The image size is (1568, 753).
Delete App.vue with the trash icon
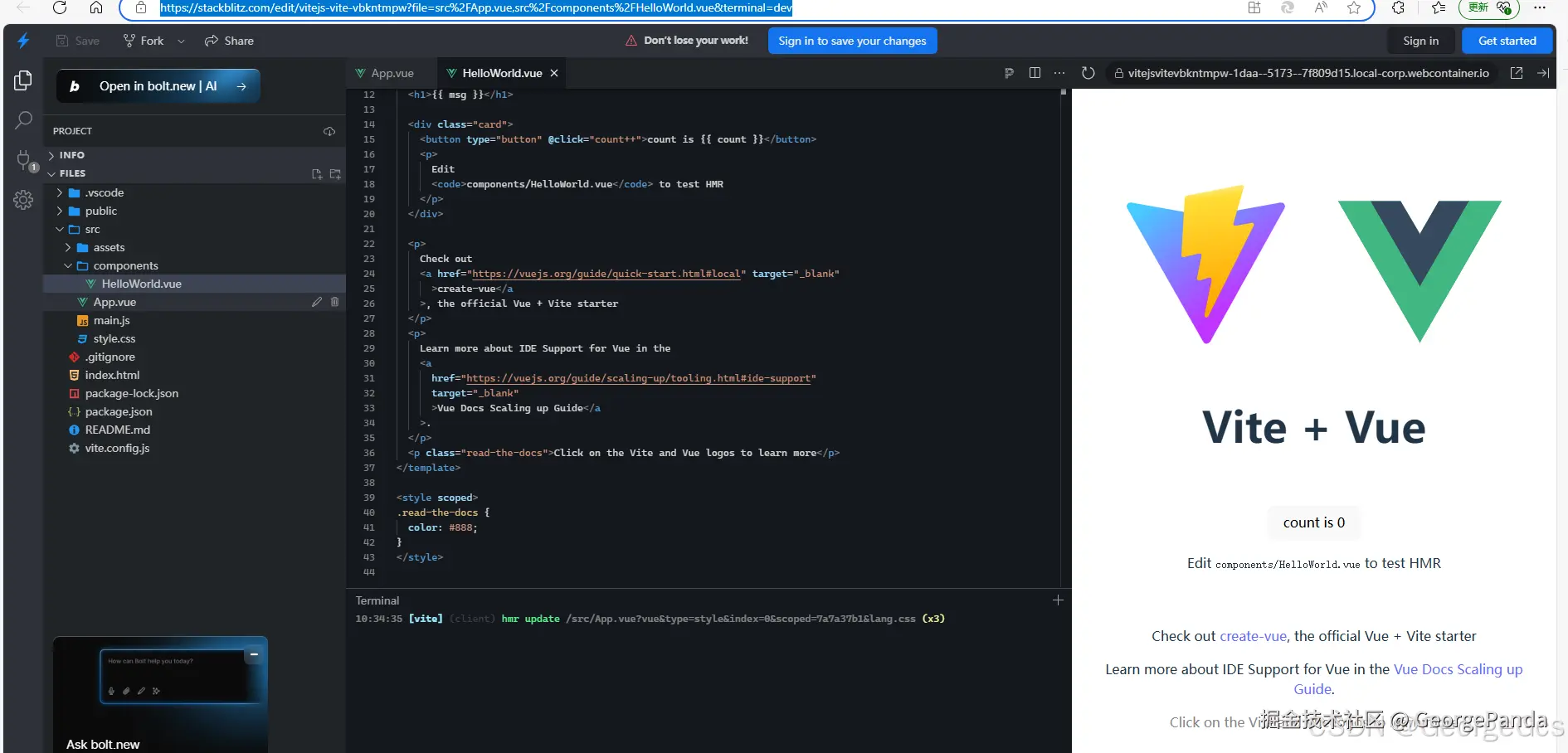(335, 302)
